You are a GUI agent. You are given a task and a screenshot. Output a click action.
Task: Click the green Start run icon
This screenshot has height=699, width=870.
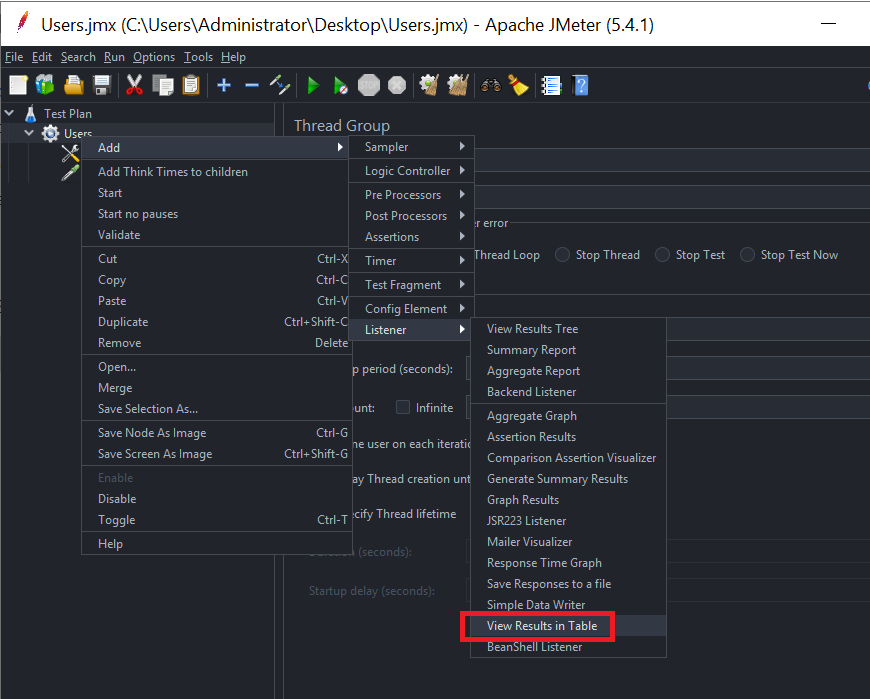coord(313,86)
